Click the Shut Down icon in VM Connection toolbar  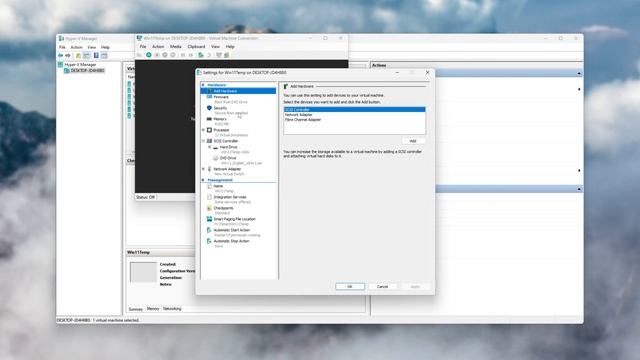(165, 55)
